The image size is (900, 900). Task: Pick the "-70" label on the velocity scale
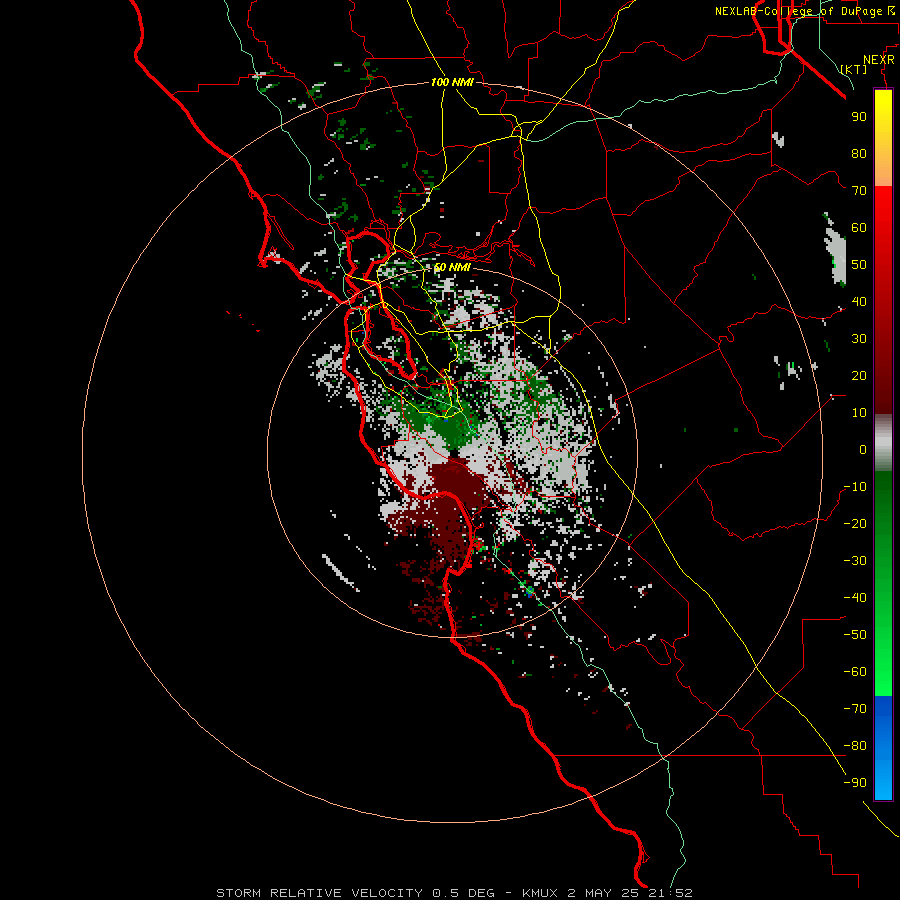(855, 709)
